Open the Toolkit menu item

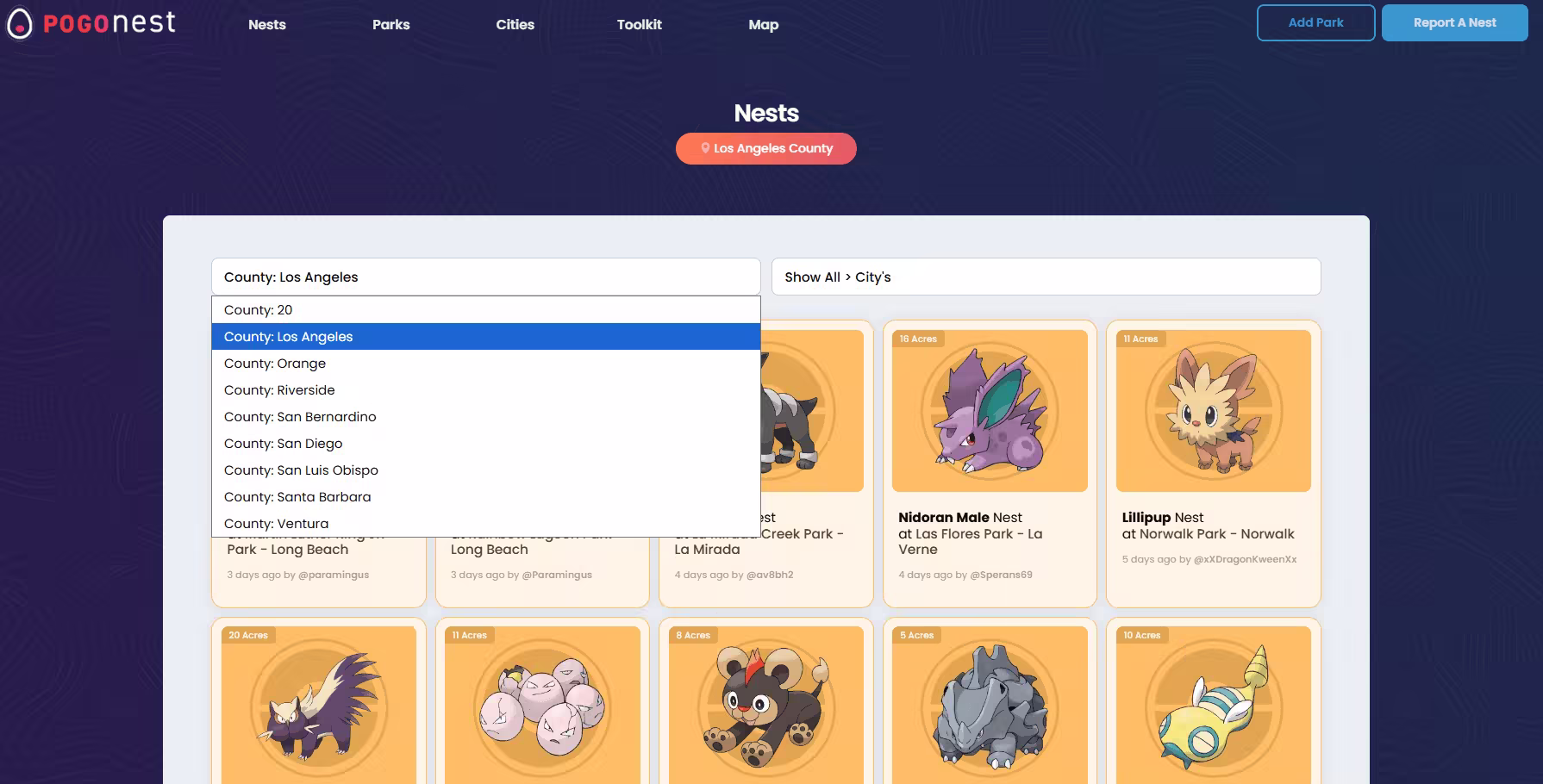click(639, 24)
